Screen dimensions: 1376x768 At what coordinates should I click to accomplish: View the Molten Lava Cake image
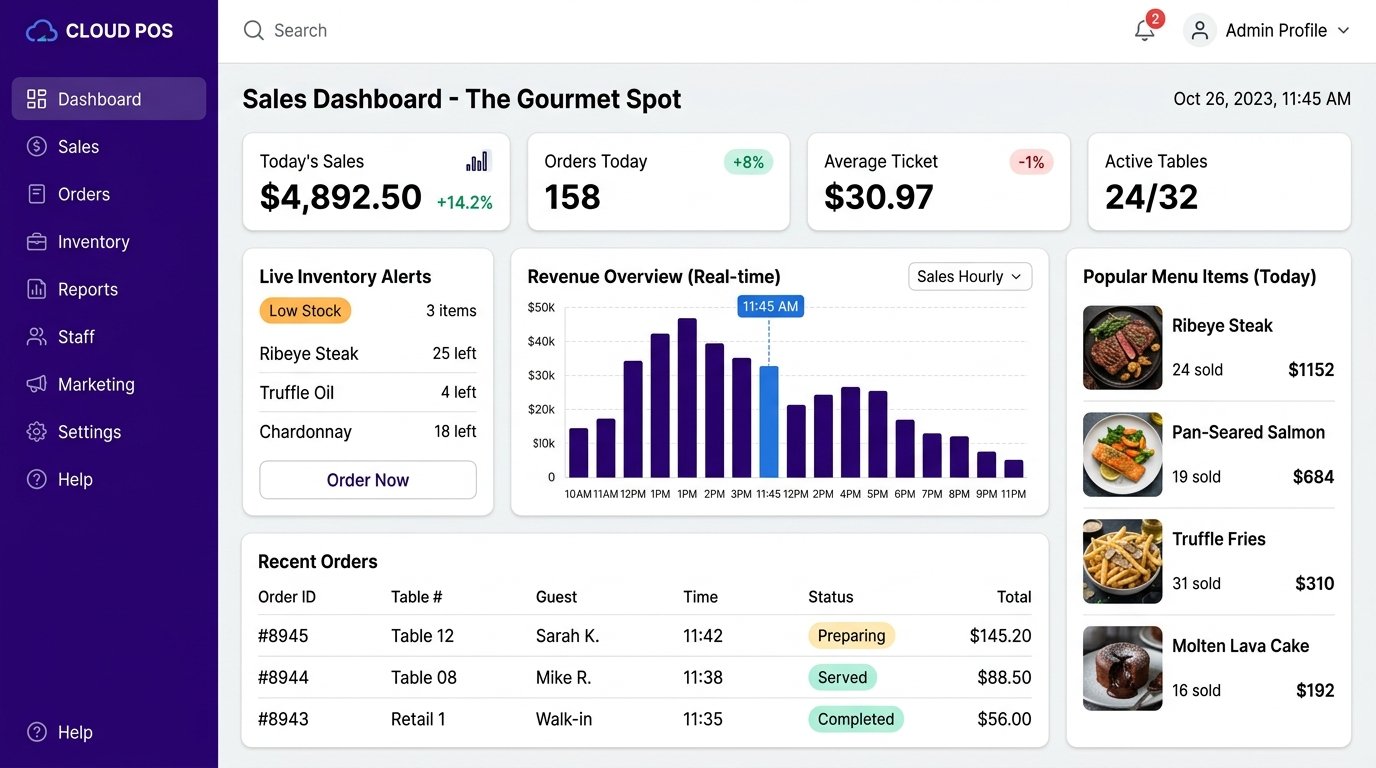point(1123,669)
